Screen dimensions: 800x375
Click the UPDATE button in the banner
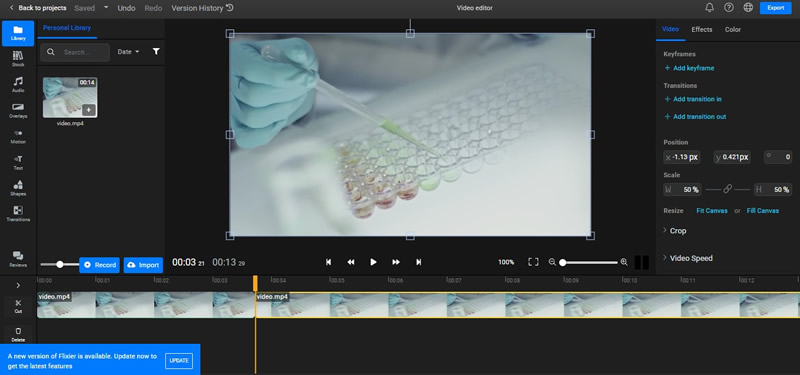(x=179, y=361)
